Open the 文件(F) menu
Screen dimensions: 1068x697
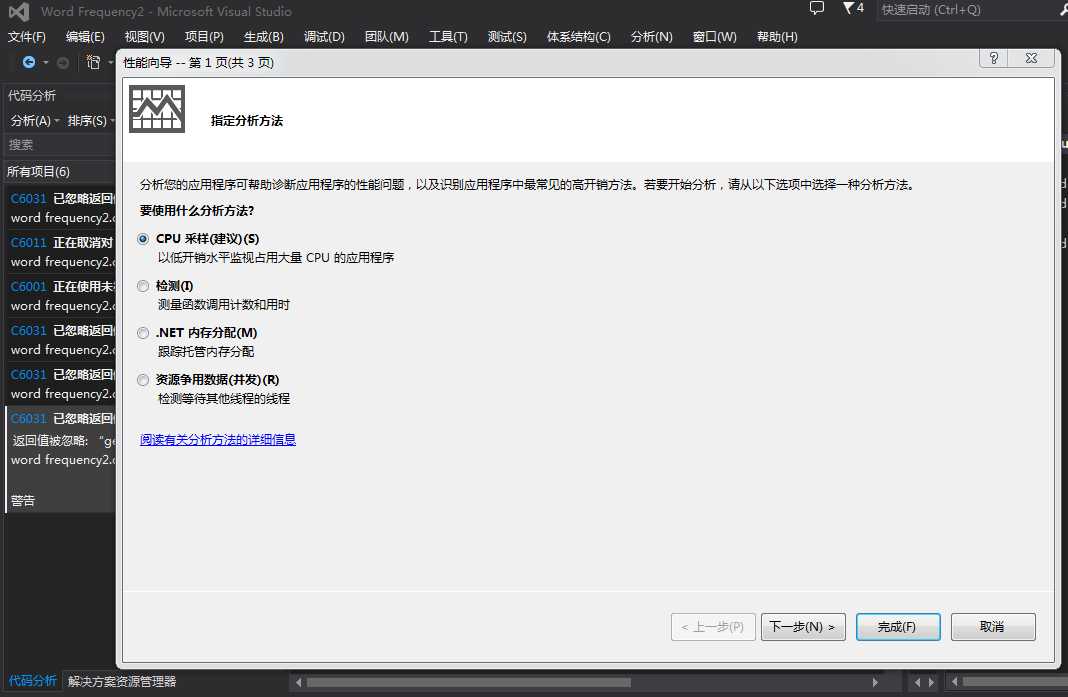click(x=27, y=37)
